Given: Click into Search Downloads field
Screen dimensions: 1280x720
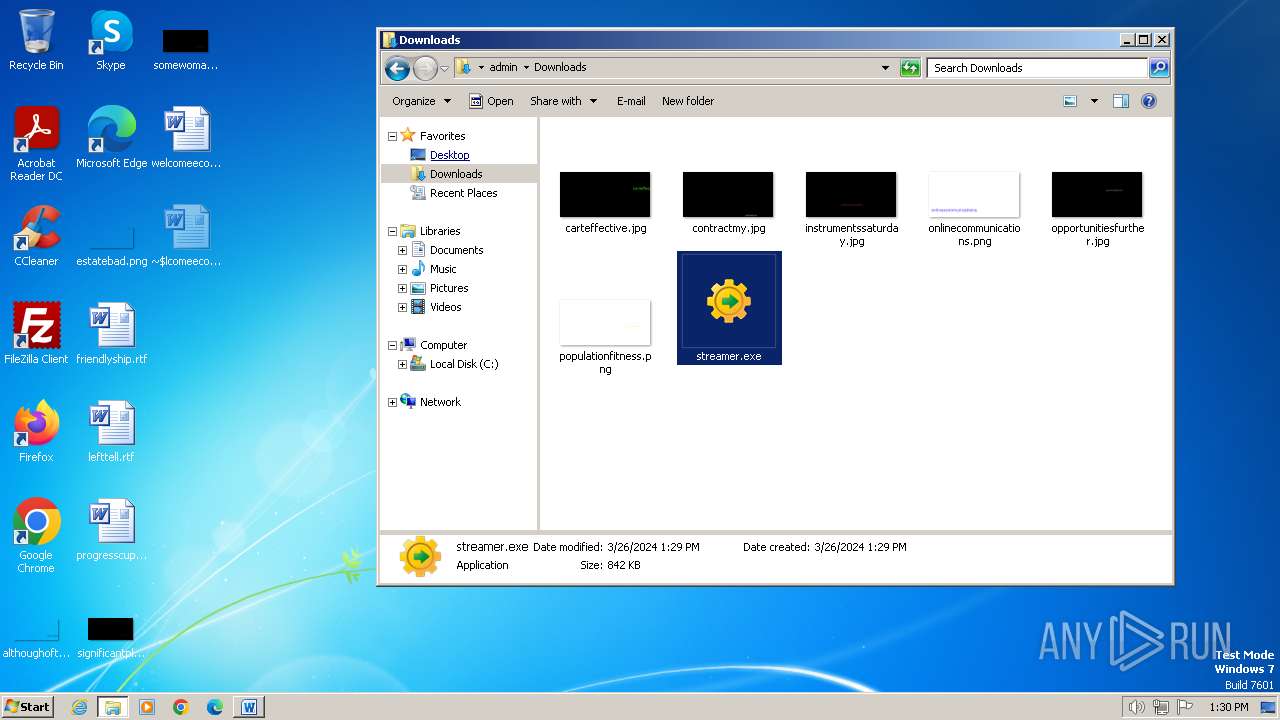Looking at the screenshot, I should tap(1038, 68).
